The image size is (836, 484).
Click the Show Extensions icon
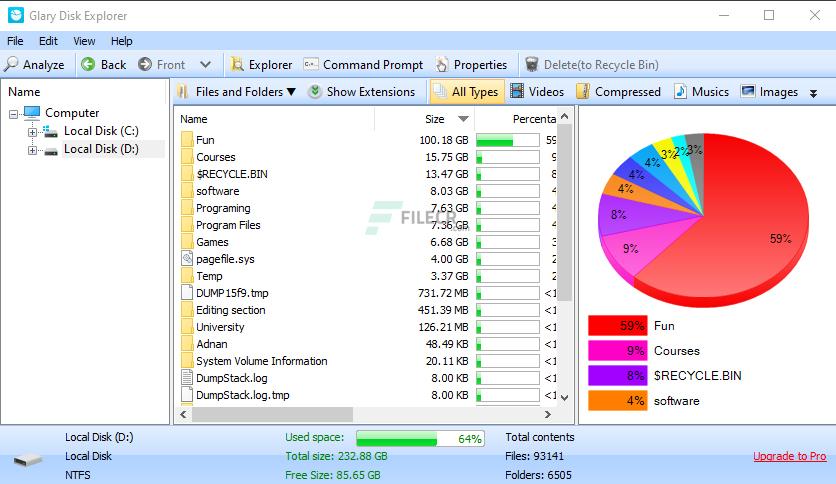pyautogui.click(x=315, y=92)
